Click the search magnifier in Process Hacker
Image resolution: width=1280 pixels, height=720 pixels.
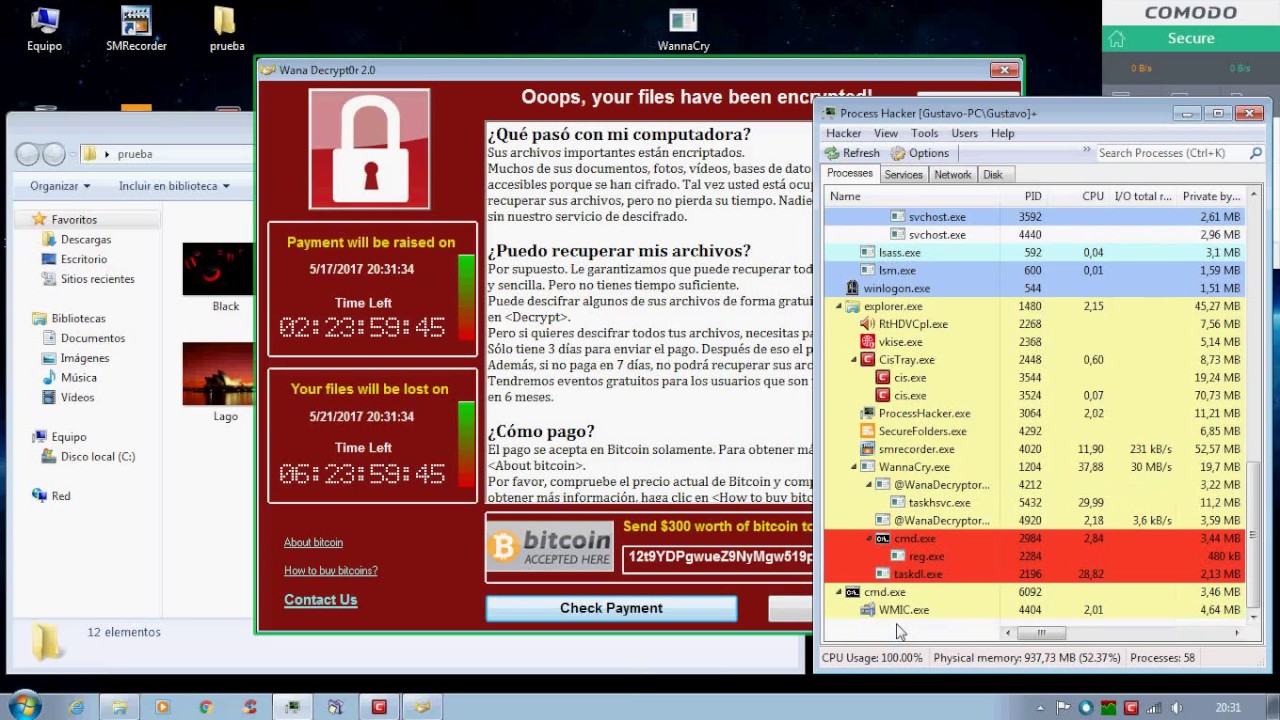1256,153
